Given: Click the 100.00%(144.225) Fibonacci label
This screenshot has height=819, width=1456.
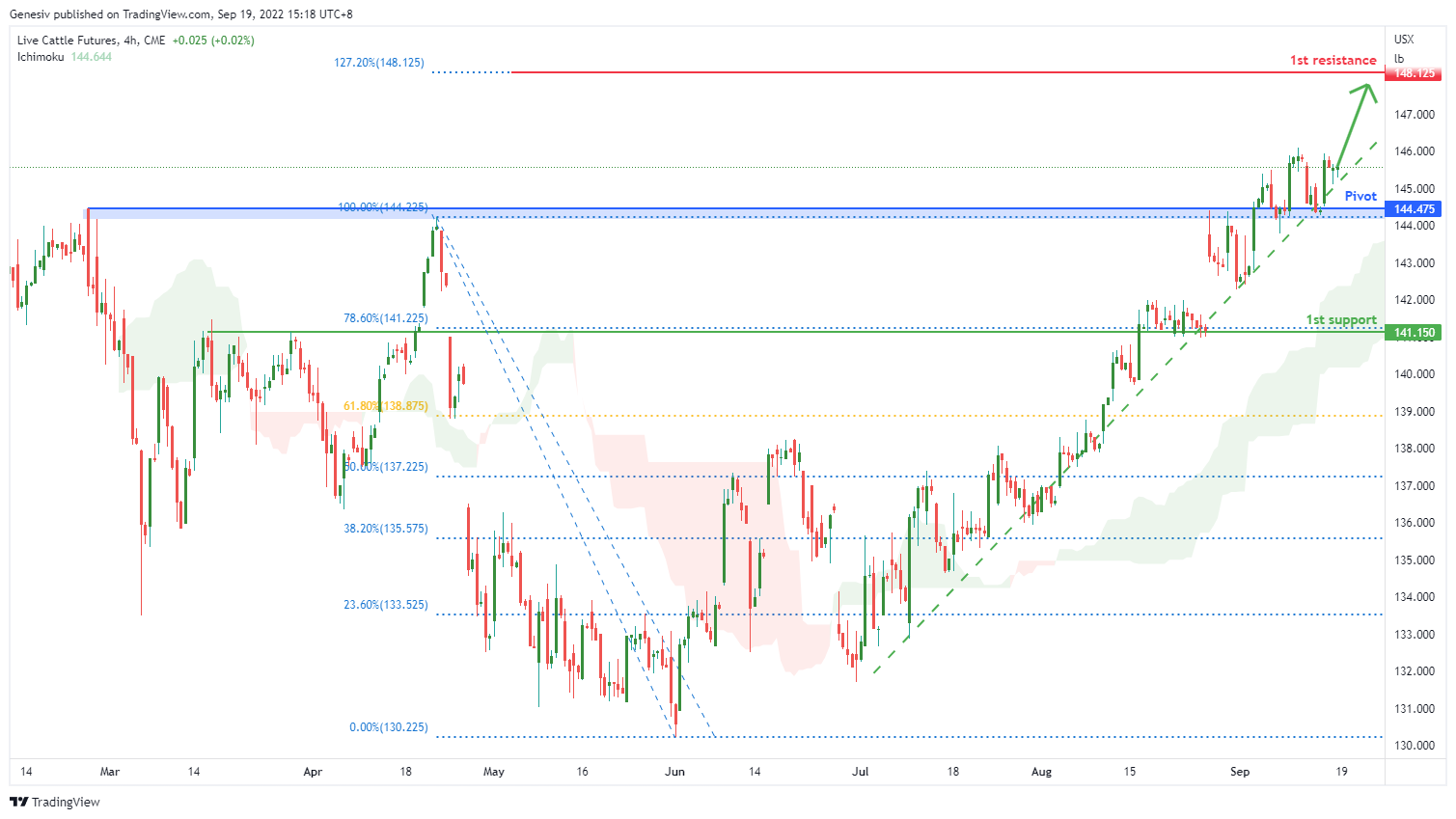Looking at the screenshot, I should [383, 207].
